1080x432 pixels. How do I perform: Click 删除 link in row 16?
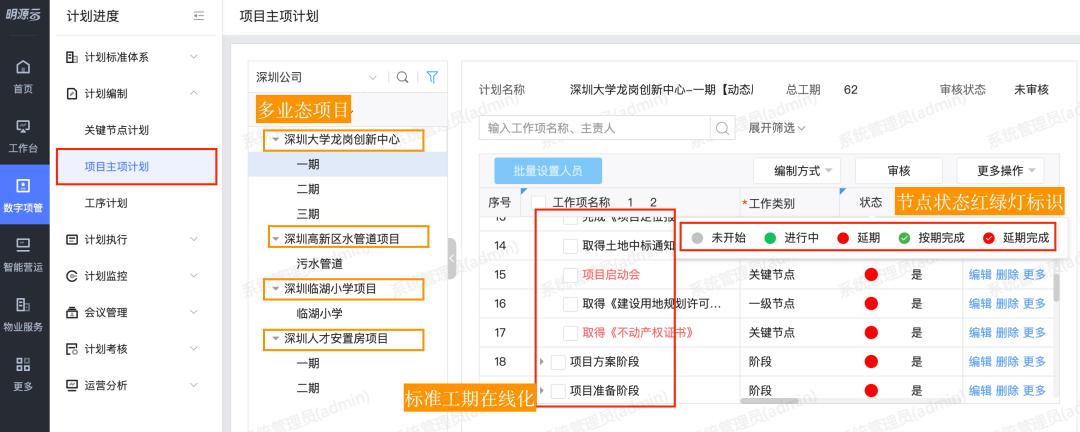[1007, 303]
